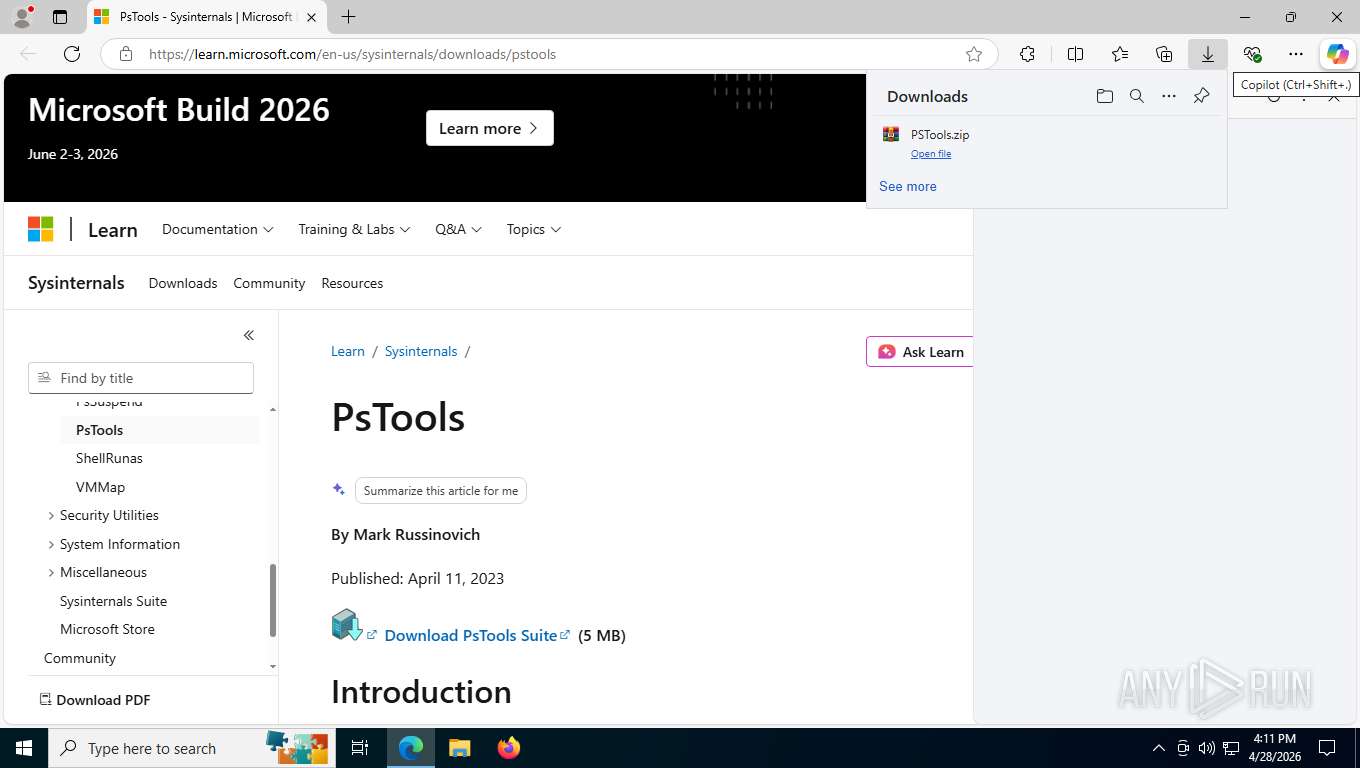The width and height of the screenshot is (1360, 768).
Task: Open the Windows Start menu
Action: pos(23,748)
